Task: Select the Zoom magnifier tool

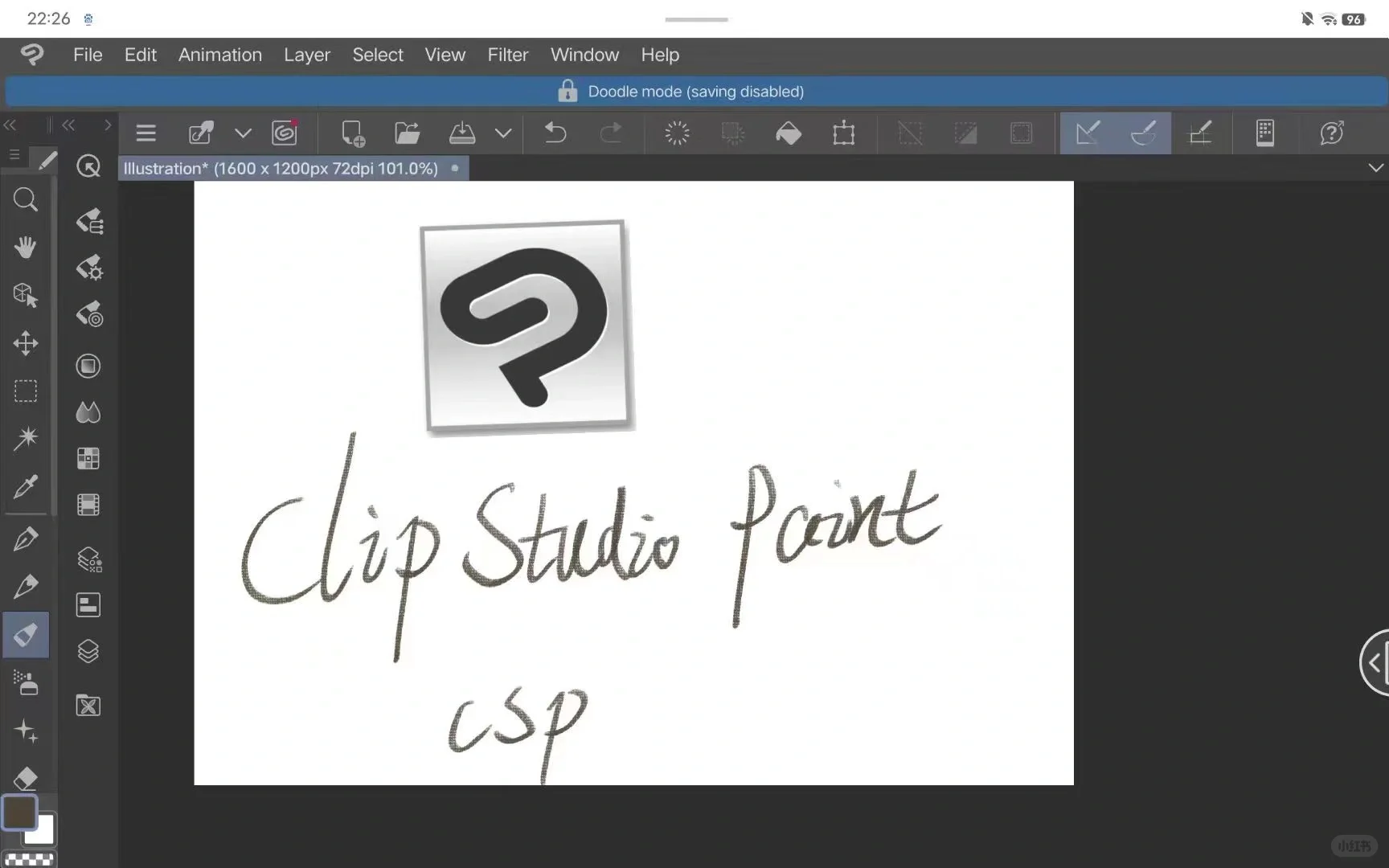Action: point(26,199)
